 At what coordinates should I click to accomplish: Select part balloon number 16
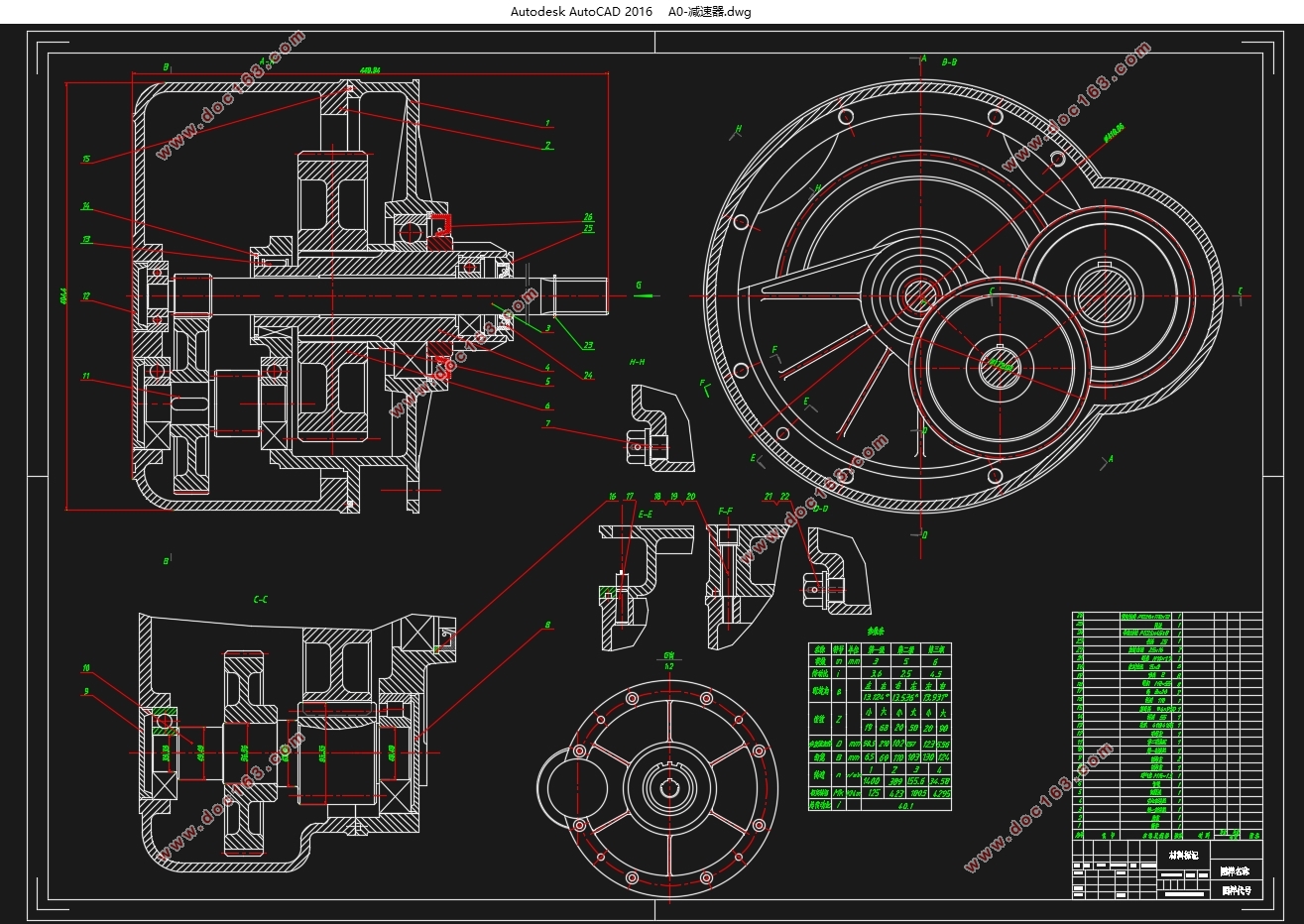[x=612, y=497]
